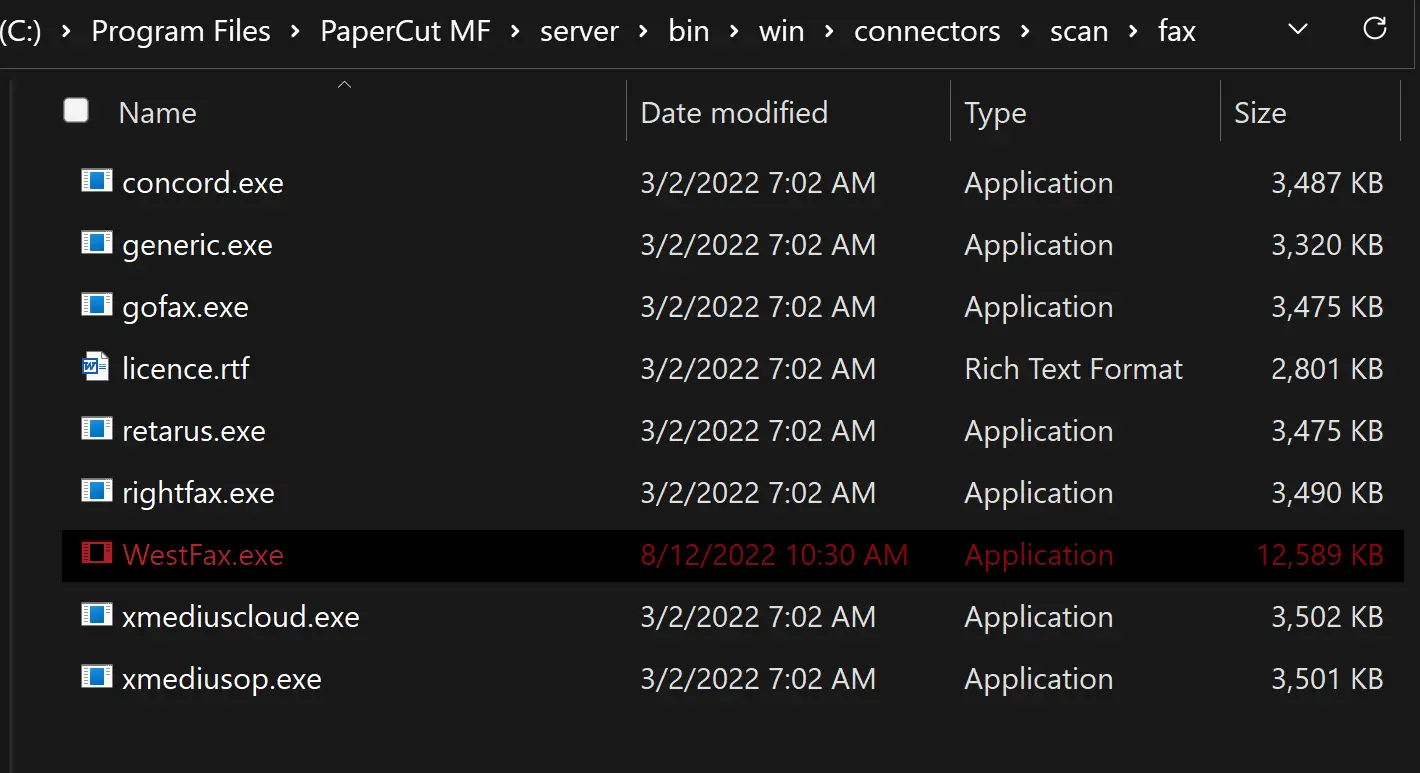Click the licence.rtf document icon

coord(96,368)
